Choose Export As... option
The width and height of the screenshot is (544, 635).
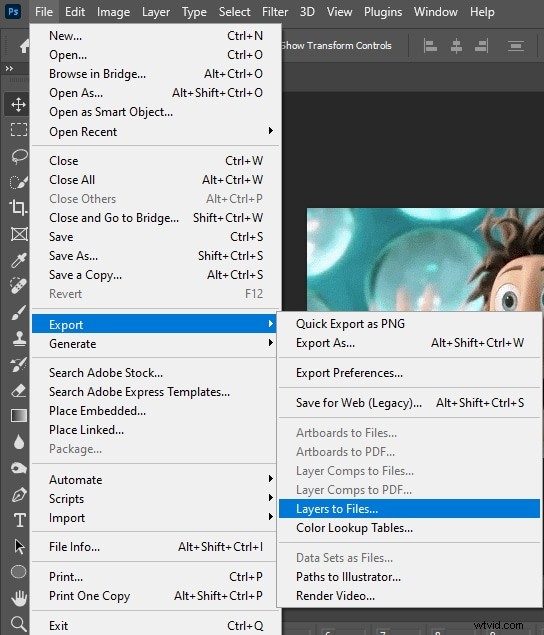[x=409, y=343]
